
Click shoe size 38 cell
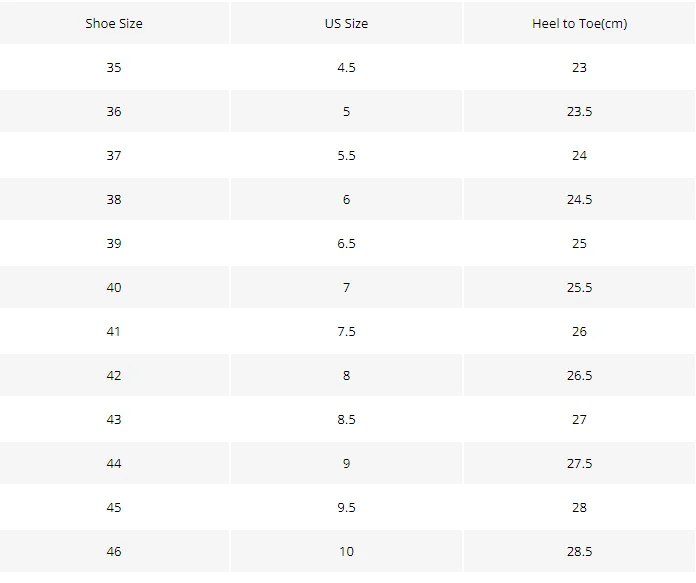[x=114, y=199]
